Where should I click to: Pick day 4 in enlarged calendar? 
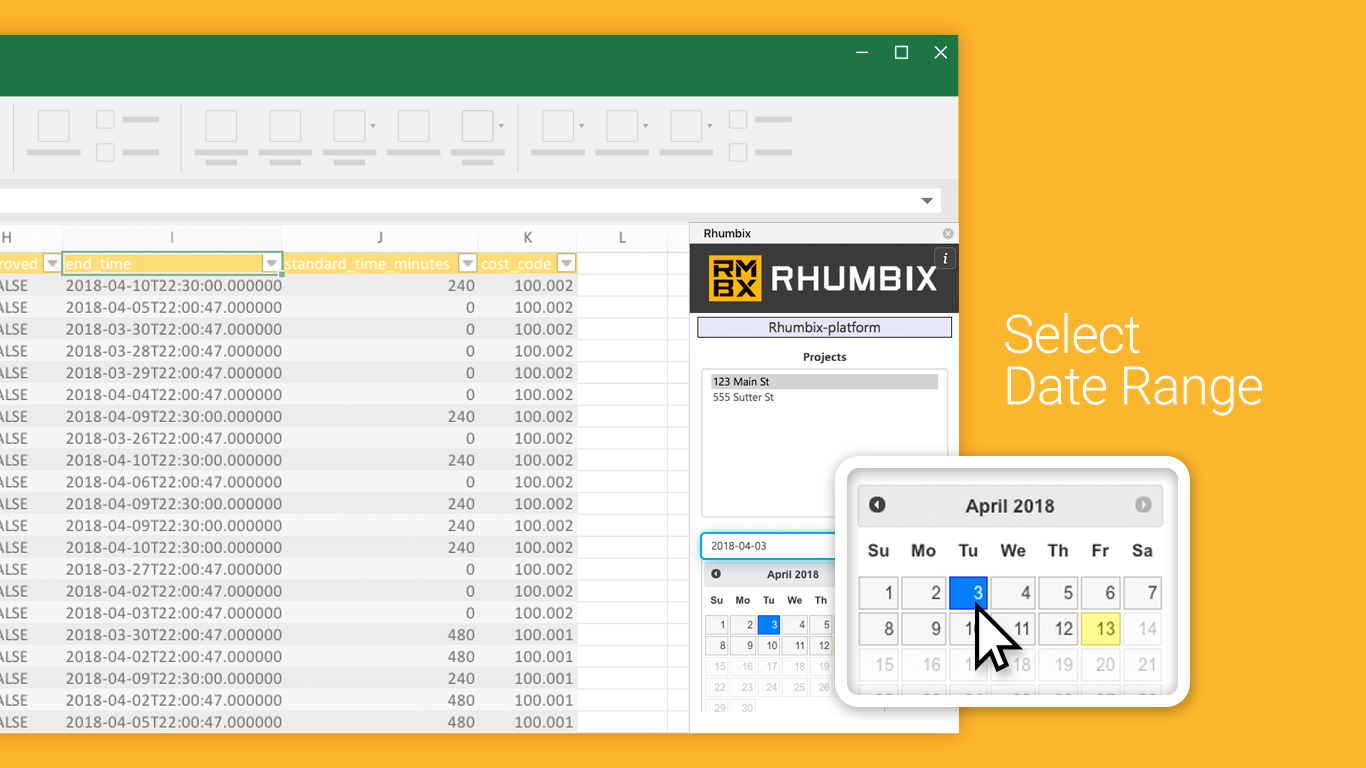(x=1013, y=593)
